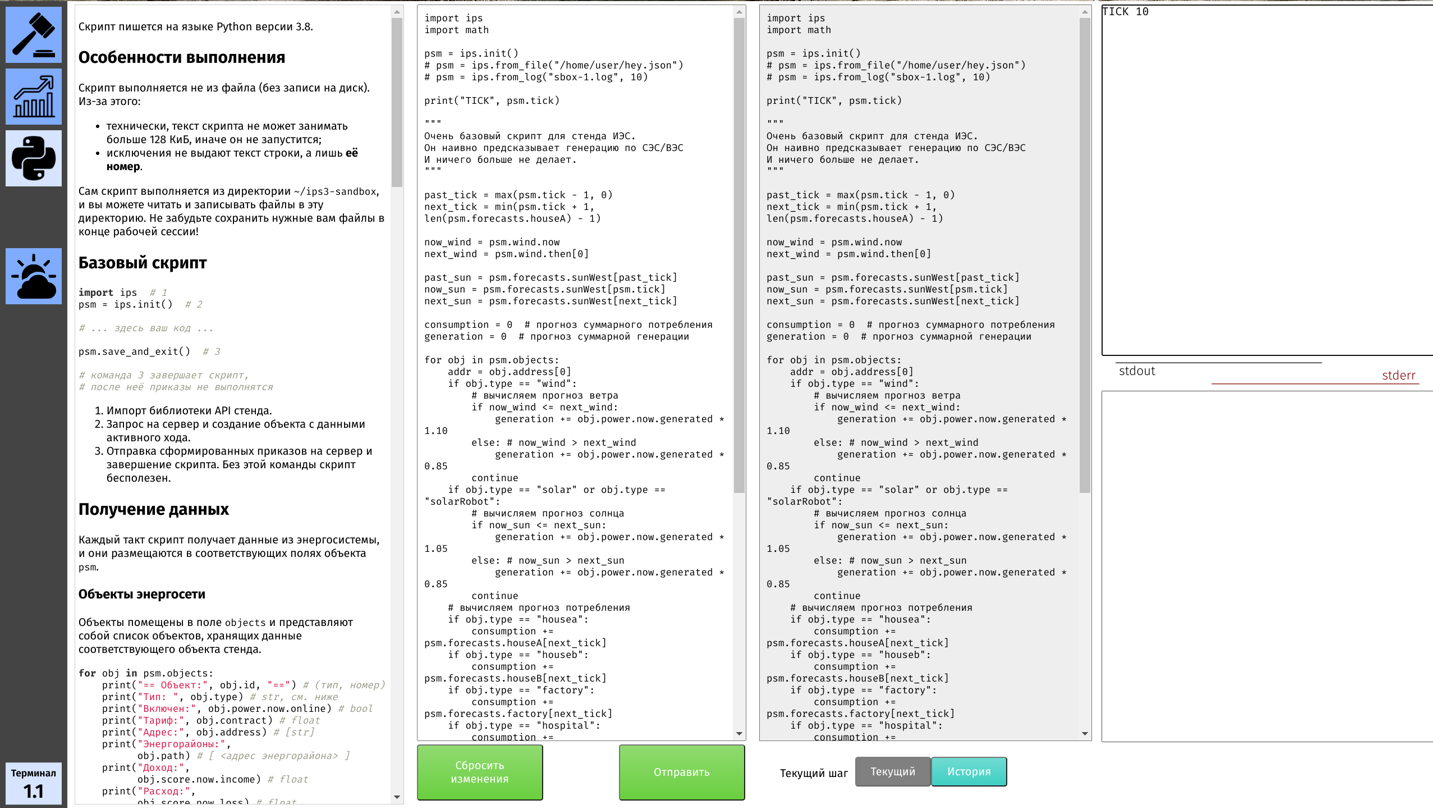This screenshot has height=808, width=1433.
Task: Click script editor scroll-up arrow
Action: tap(739, 13)
